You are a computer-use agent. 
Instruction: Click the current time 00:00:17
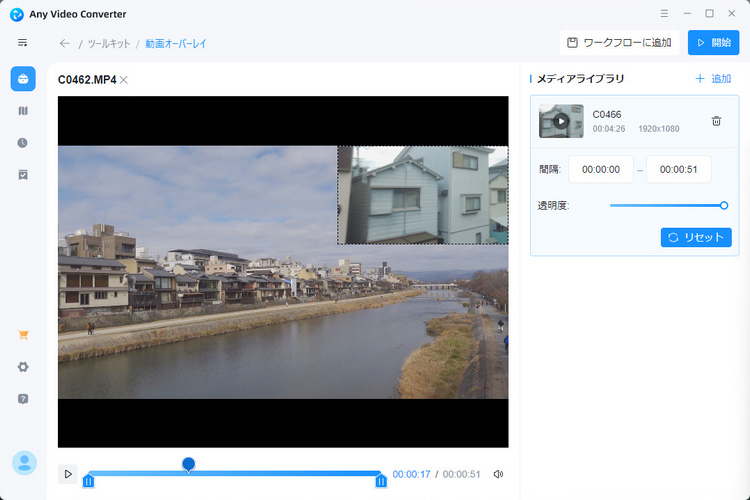[411, 474]
